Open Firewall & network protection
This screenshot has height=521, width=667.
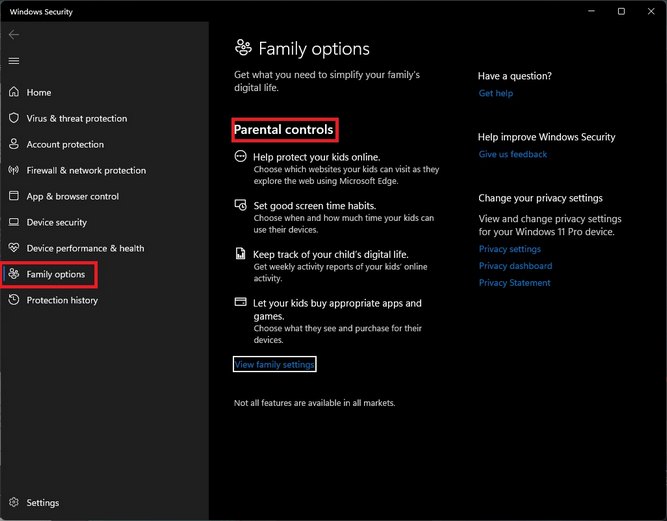point(86,170)
